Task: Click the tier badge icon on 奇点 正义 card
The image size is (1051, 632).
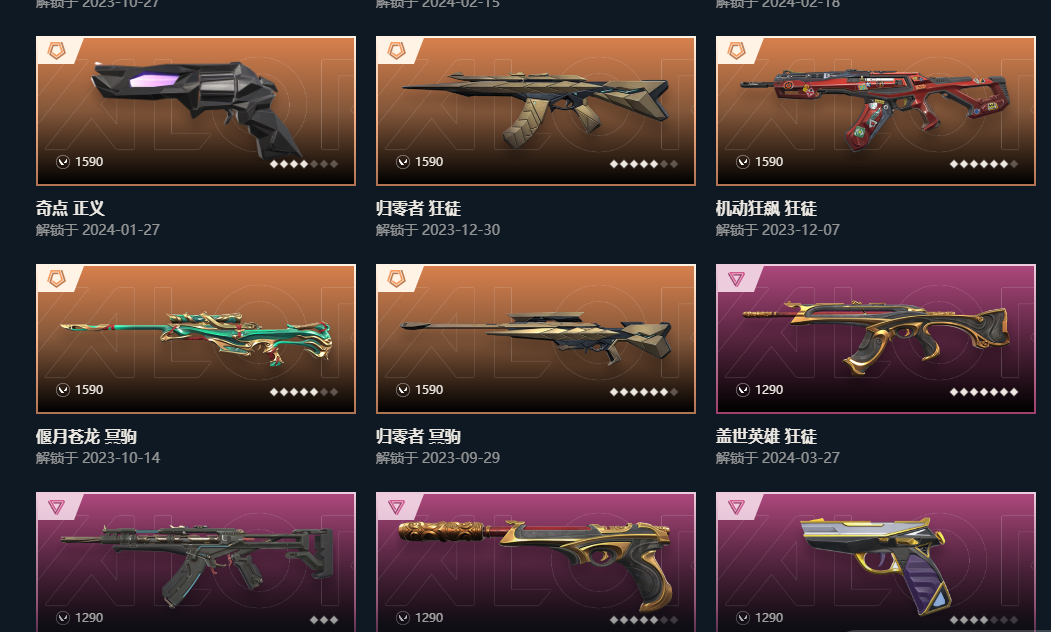Action: click(x=57, y=50)
